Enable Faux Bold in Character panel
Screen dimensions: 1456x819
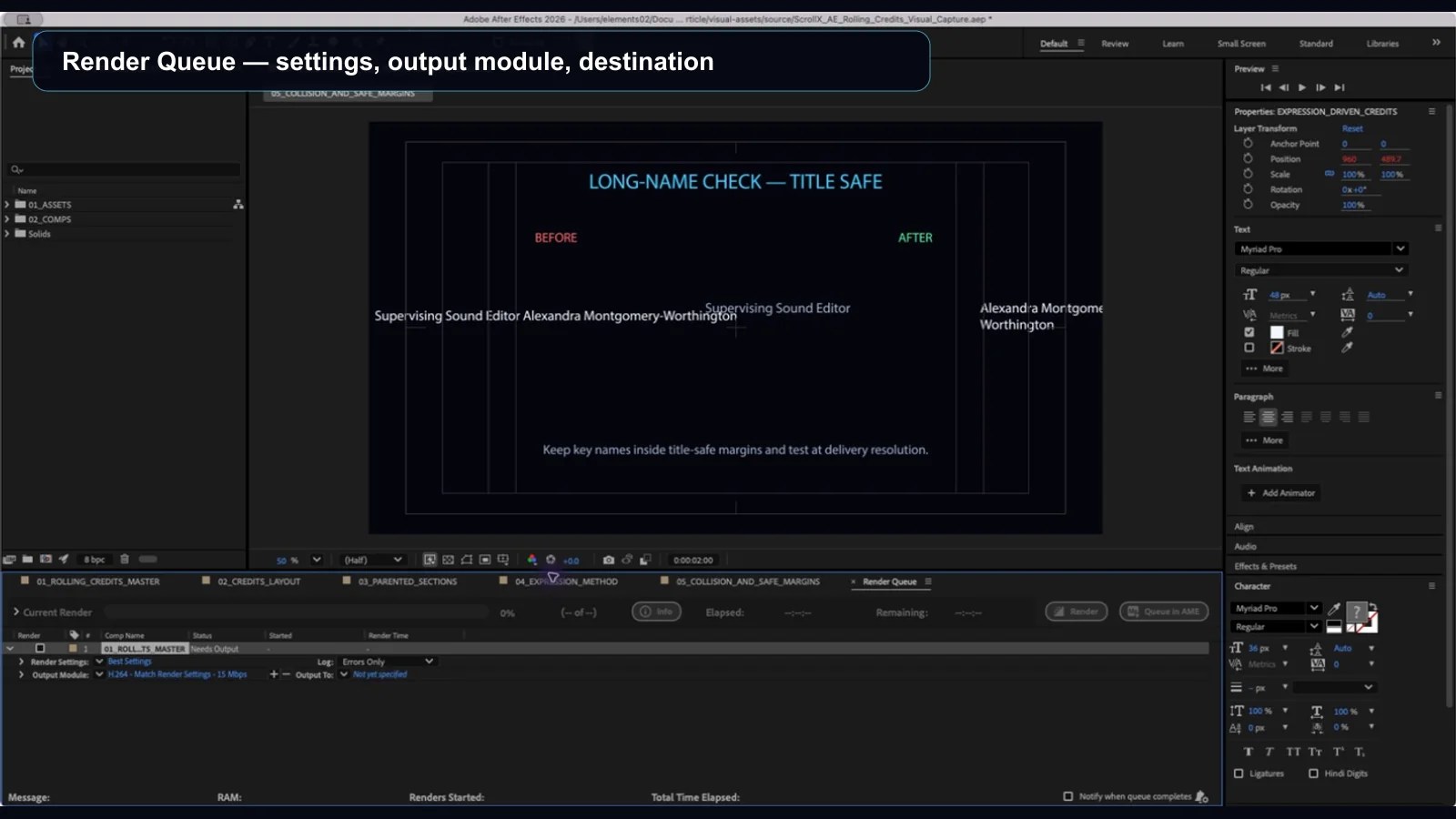click(1249, 752)
